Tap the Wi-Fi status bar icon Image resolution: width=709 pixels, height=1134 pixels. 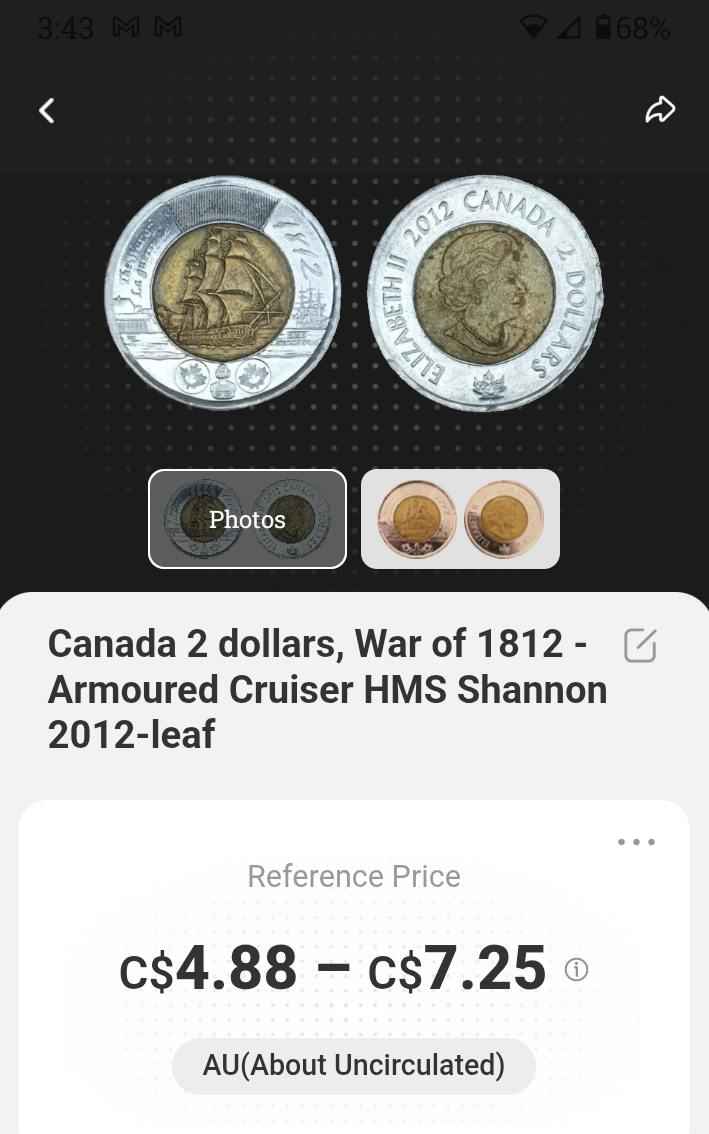pos(533,27)
